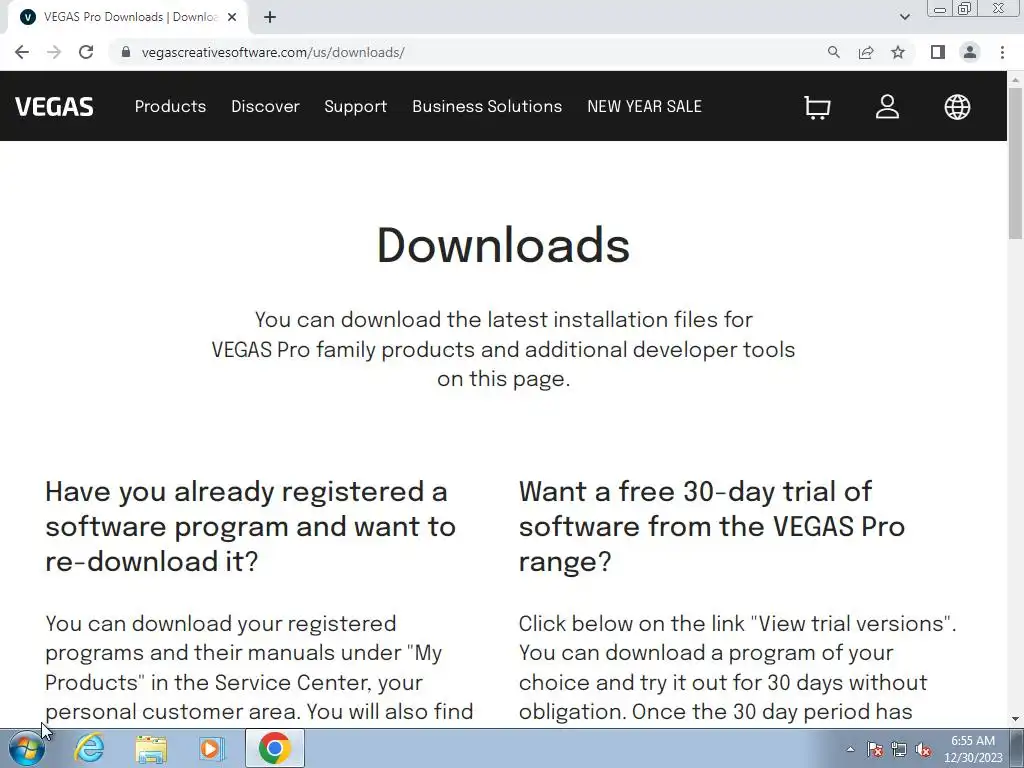Screen dimensions: 1024x768
Task: Open the Products menu
Action: pyautogui.click(x=170, y=106)
